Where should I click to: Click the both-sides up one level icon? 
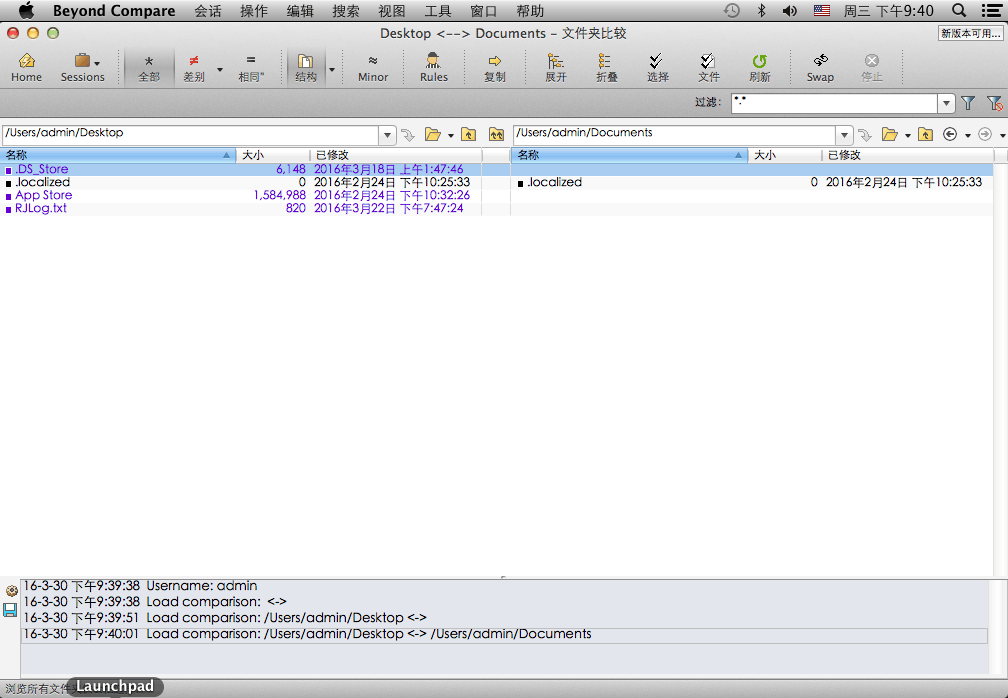(x=496, y=135)
